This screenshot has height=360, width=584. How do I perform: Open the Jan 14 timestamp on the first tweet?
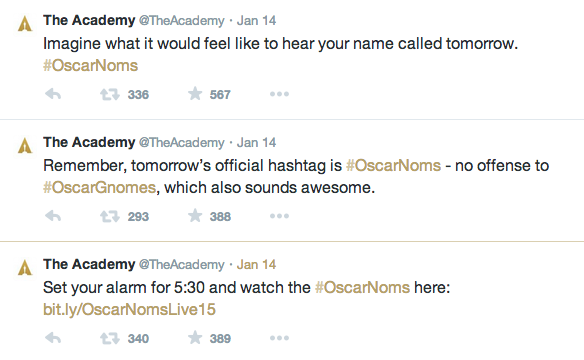[x=256, y=20]
